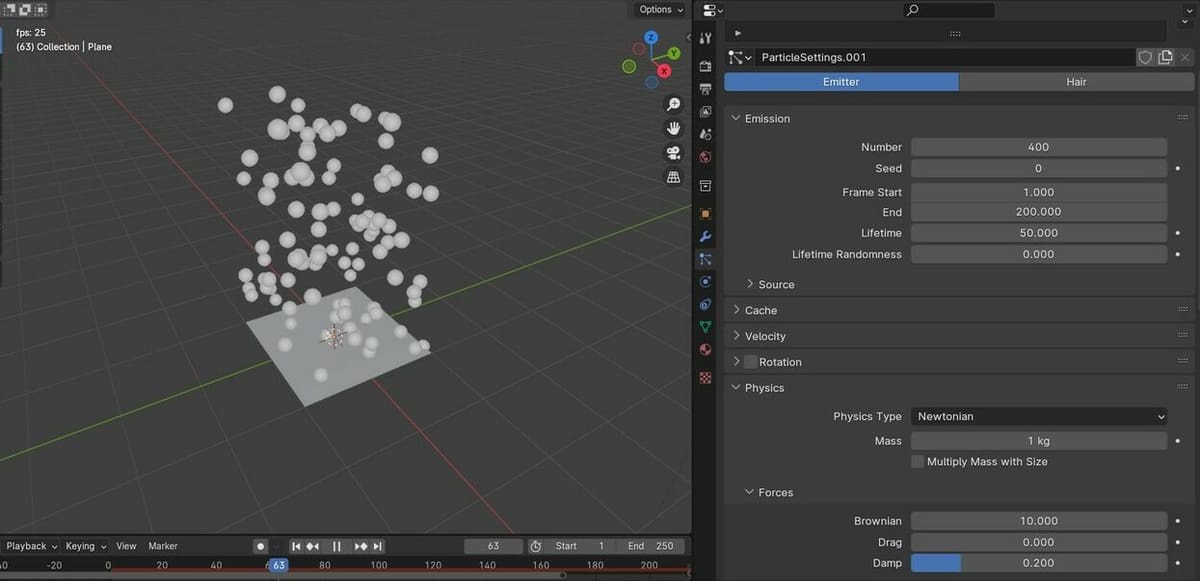Click the particle Number field 400
The width and height of the screenshot is (1200, 581).
(1039, 147)
